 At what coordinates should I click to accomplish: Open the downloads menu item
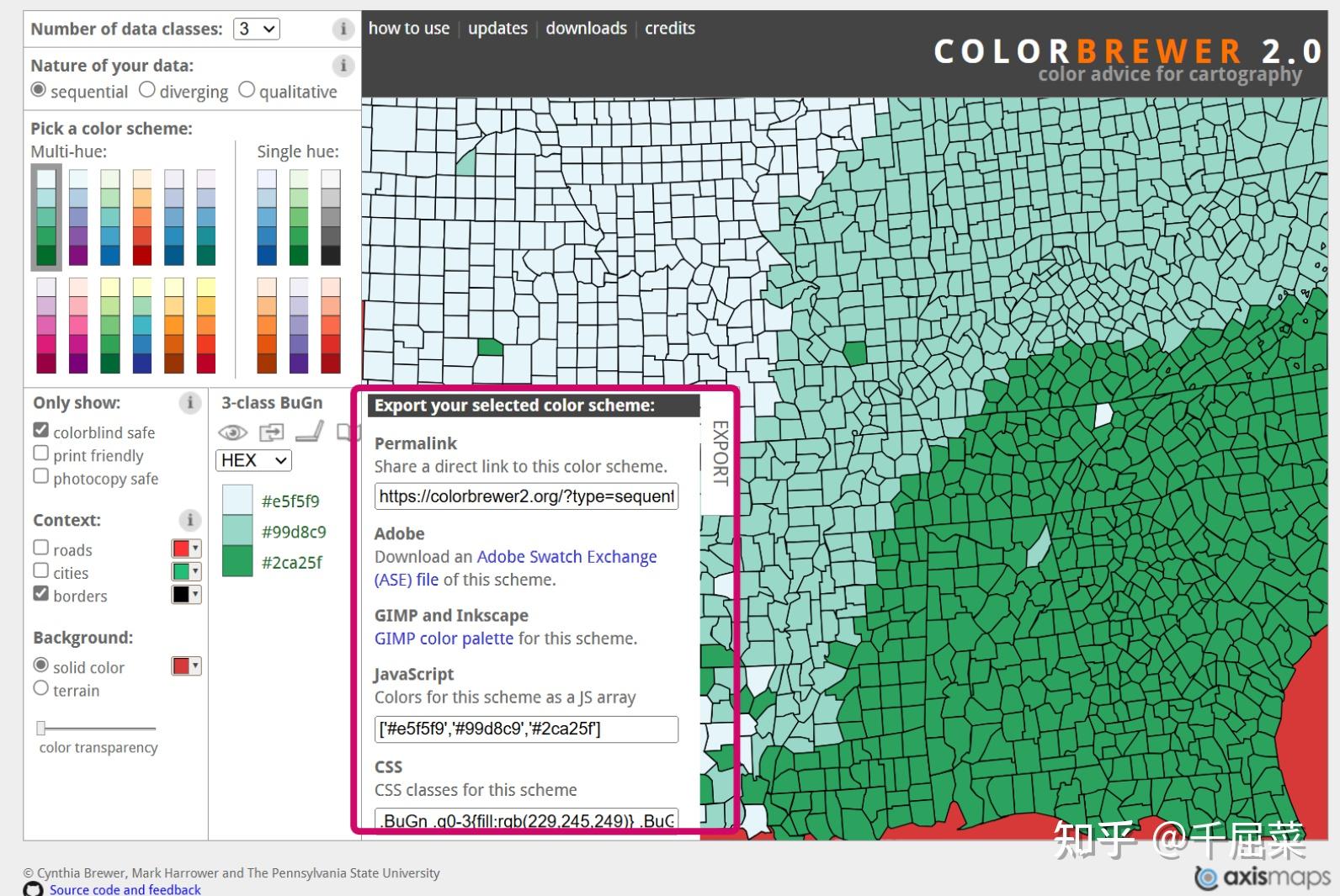[x=586, y=28]
